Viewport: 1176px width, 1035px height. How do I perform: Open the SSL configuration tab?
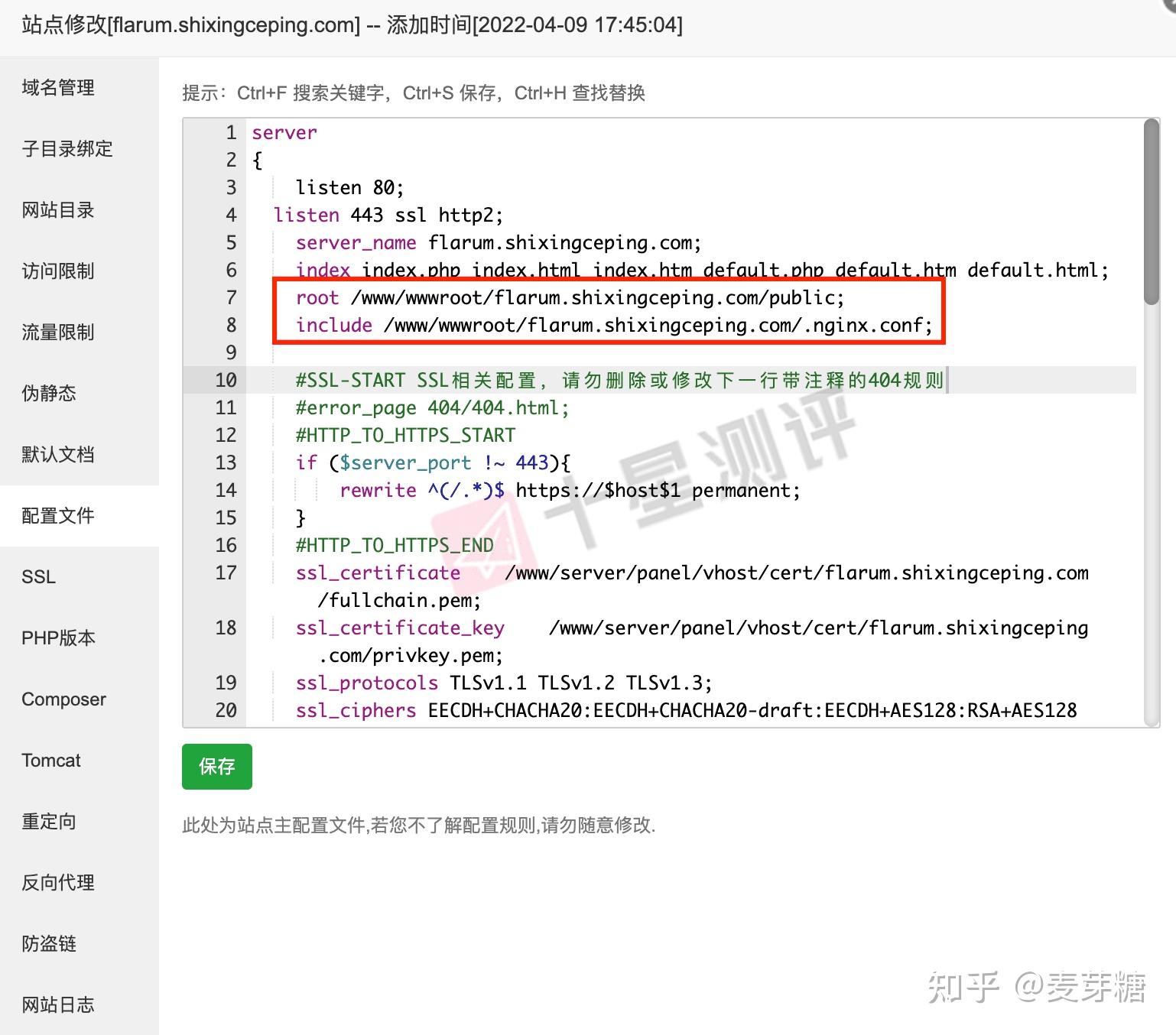coord(38,576)
